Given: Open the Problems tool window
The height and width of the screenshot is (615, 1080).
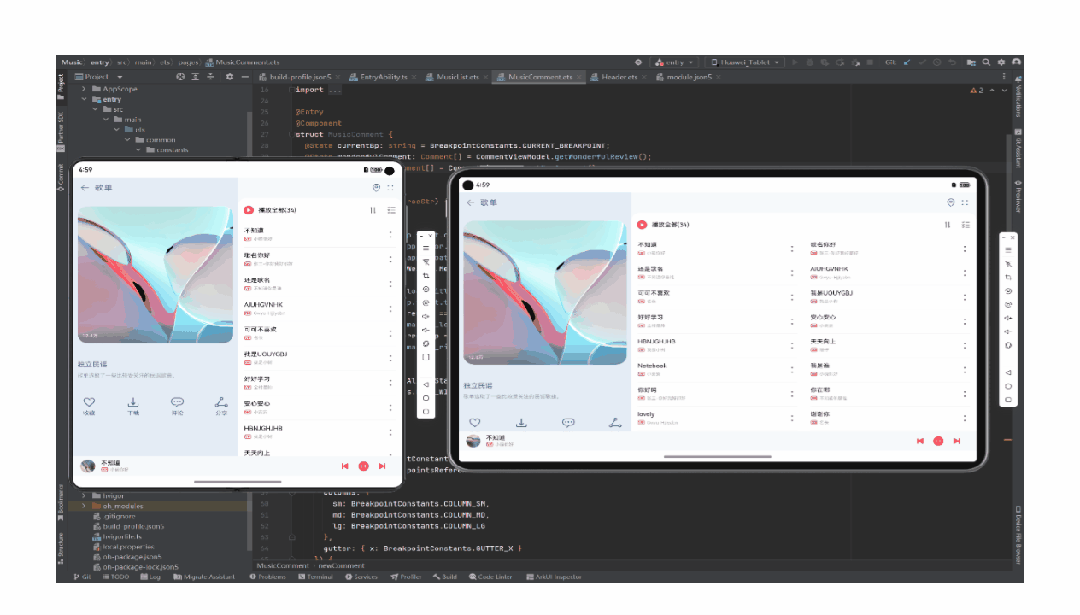Looking at the screenshot, I should tap(267, 577).
